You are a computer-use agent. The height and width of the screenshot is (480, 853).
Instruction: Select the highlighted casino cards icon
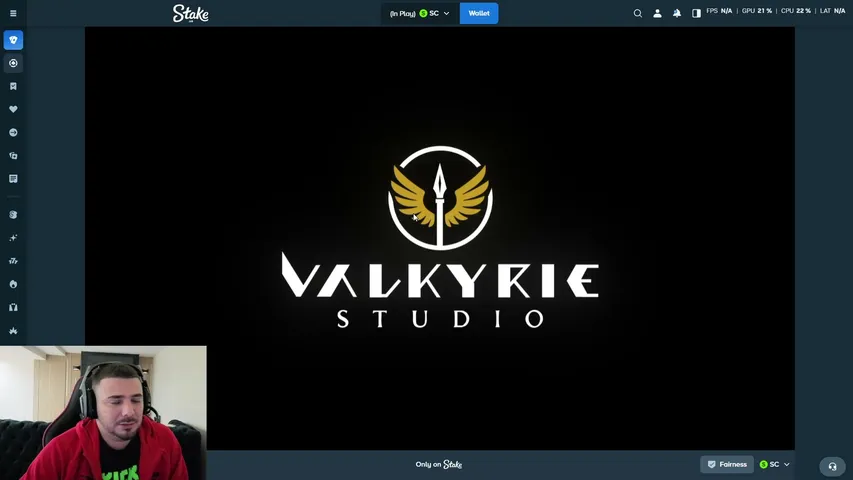13,40
